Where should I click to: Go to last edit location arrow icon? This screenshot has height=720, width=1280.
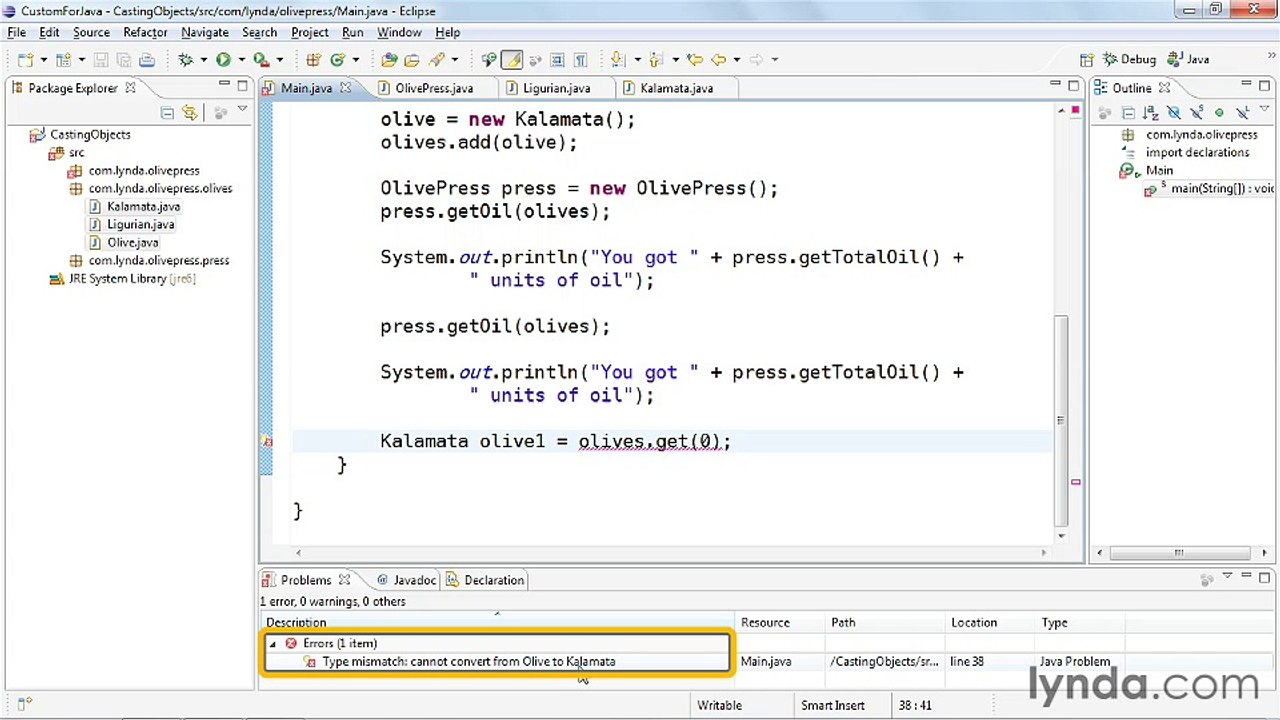click(x=695, y=60)
